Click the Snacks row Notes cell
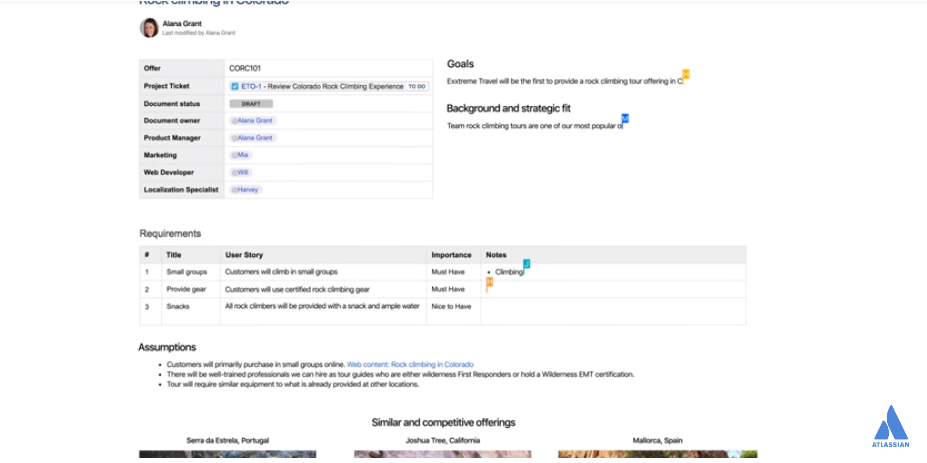The width and height of the screenshot is (927, 463). (614, 312)
